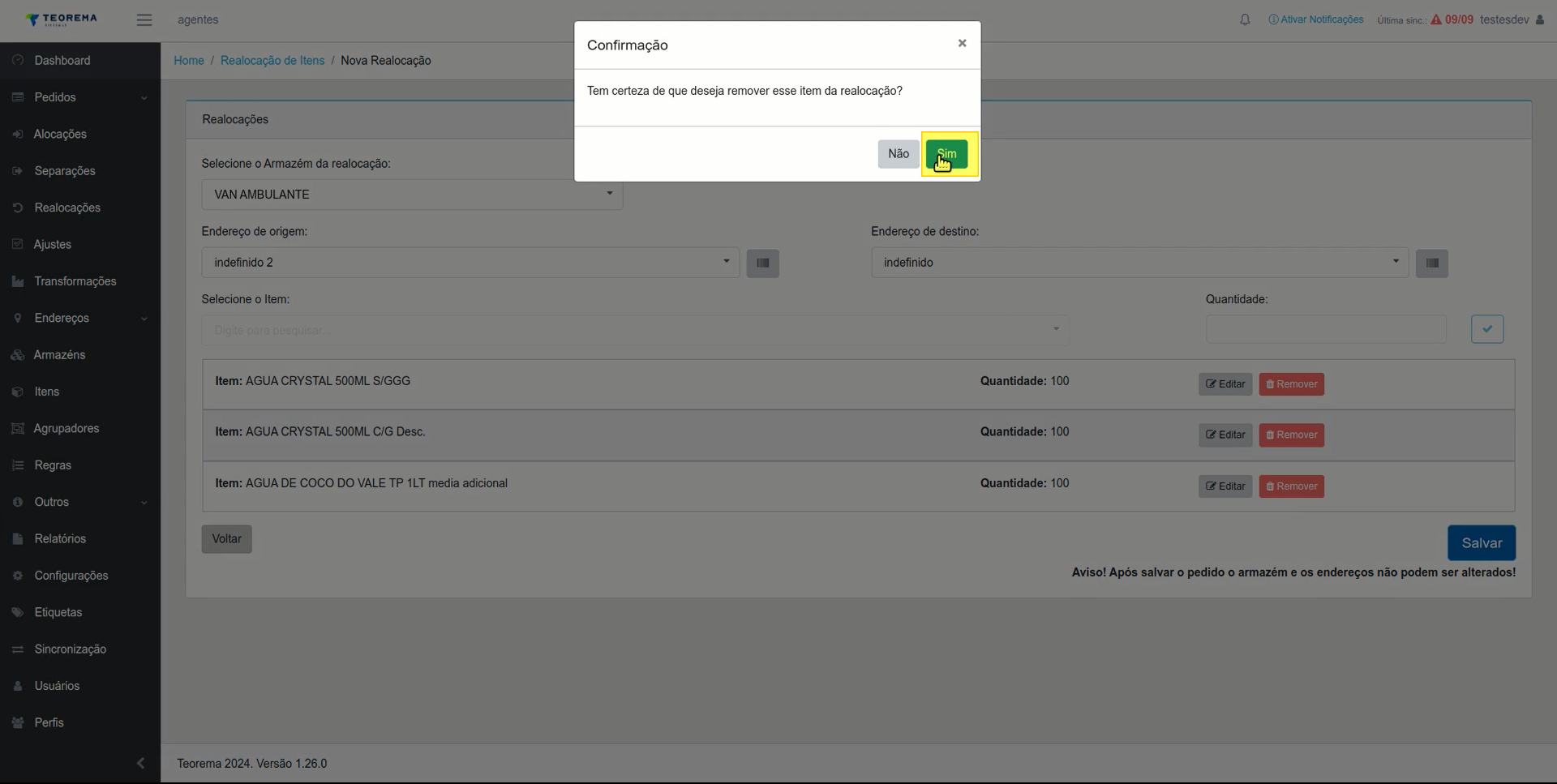
Task: Click the Teorema logo
Action: click(61, 19)
